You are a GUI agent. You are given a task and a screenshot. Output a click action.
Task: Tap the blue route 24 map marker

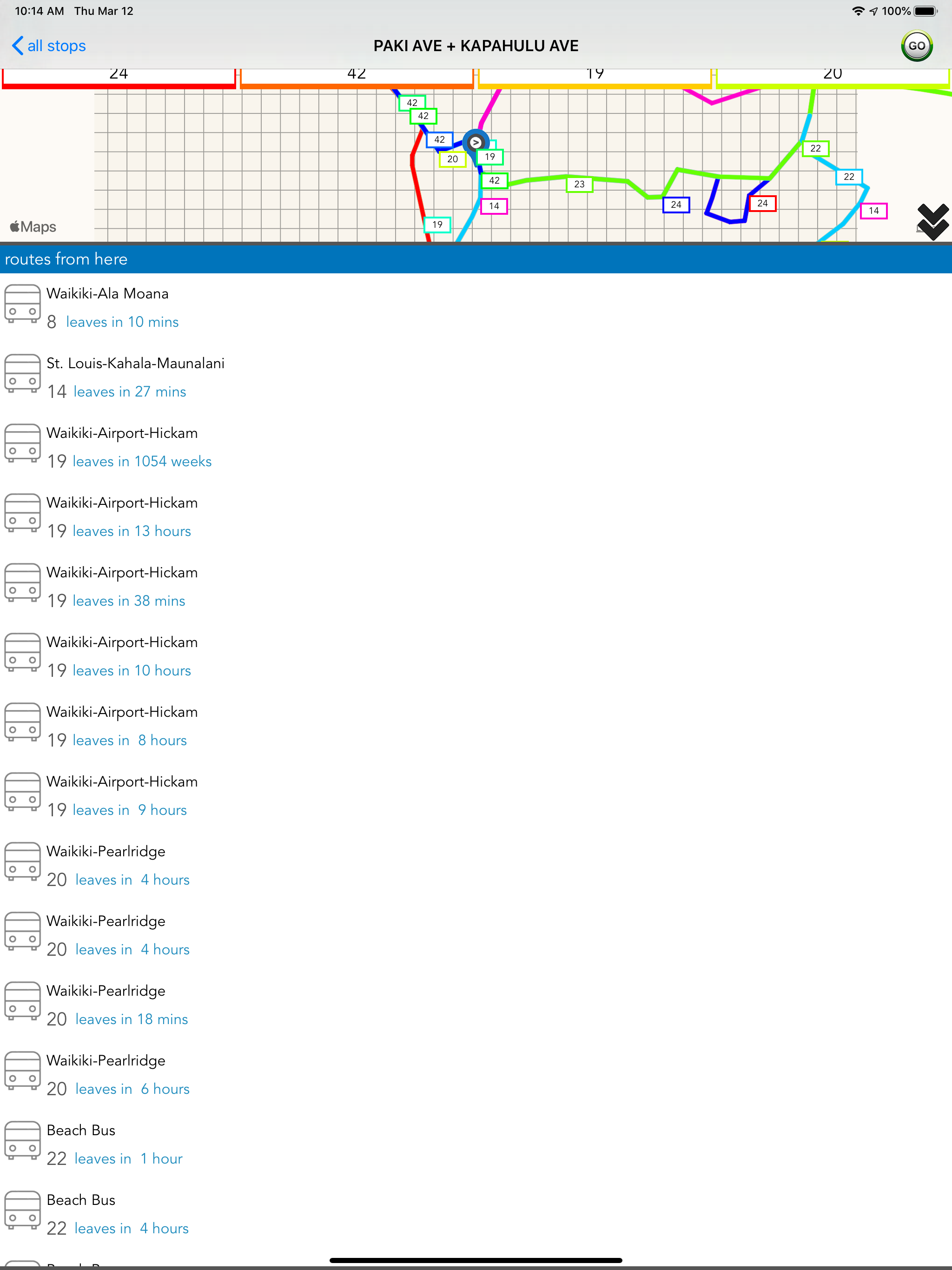676,205
